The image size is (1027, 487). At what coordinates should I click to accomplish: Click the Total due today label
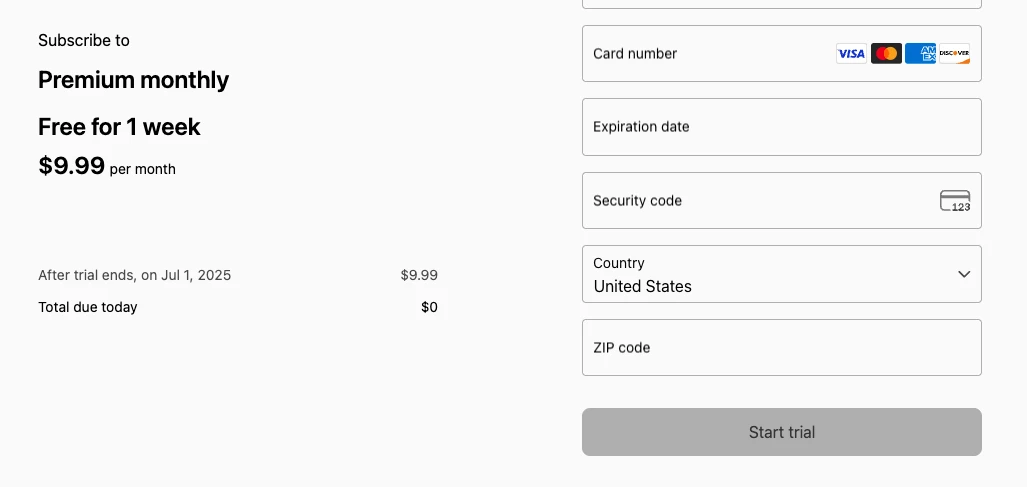point(88,307)
